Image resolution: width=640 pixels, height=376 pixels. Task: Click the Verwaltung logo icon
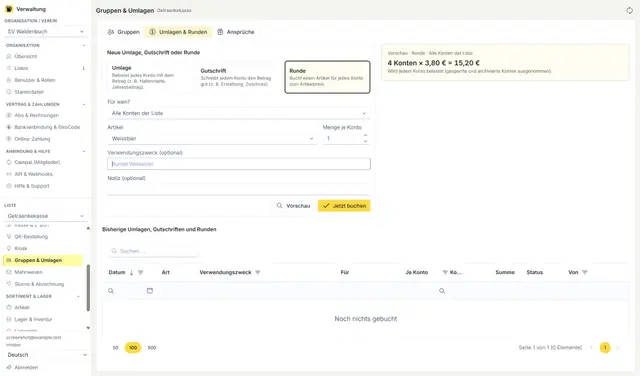pyautogui.click(x=9, y=9)
